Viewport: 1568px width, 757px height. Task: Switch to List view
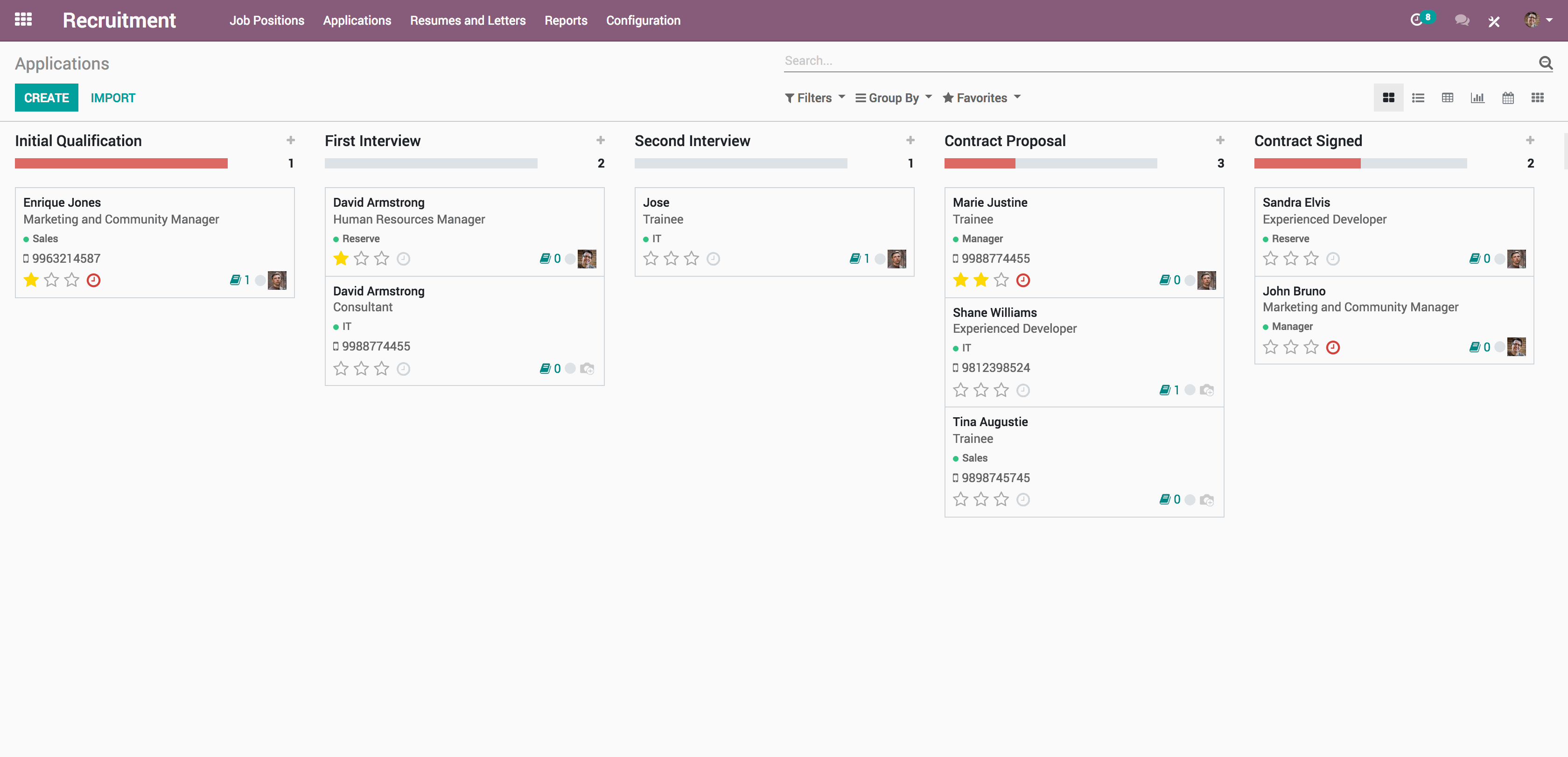pyautogui.click(x=1418, y=98)
